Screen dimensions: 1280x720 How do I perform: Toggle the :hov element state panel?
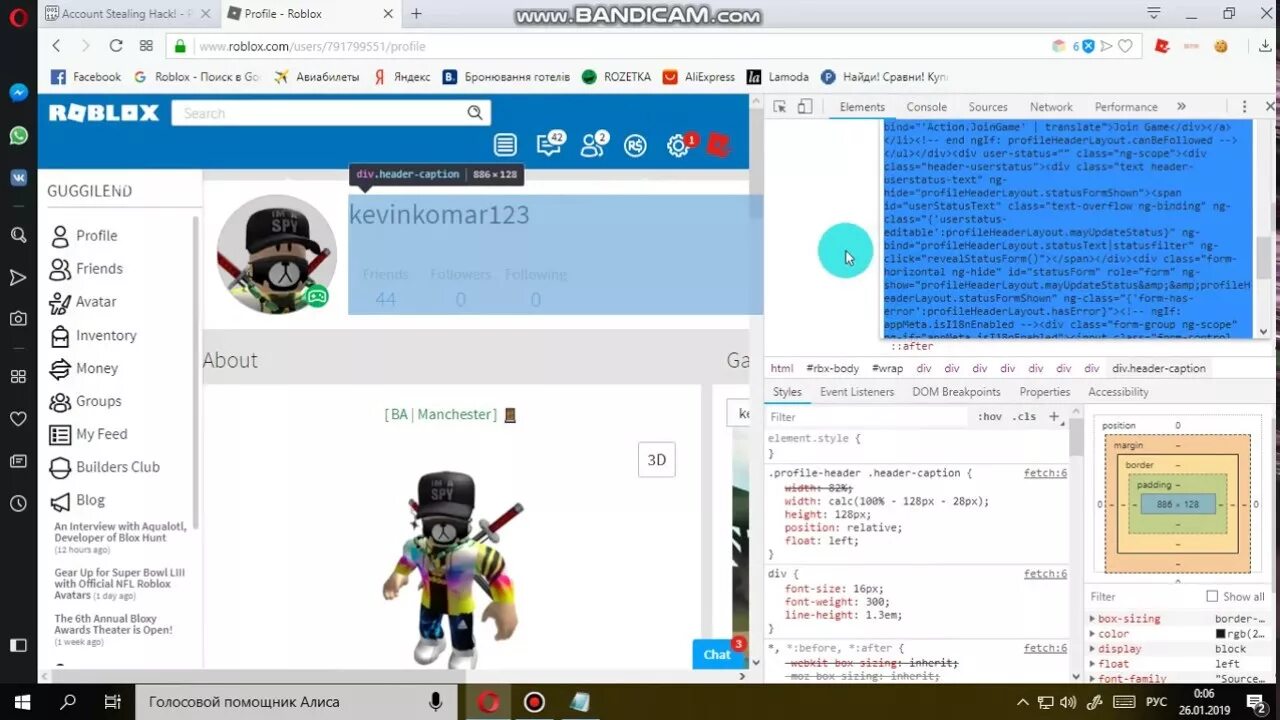[990, 416]
